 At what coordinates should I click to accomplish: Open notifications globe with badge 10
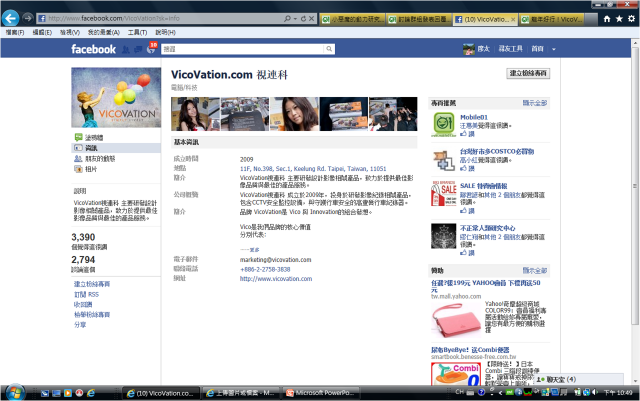tap(151, 48)
